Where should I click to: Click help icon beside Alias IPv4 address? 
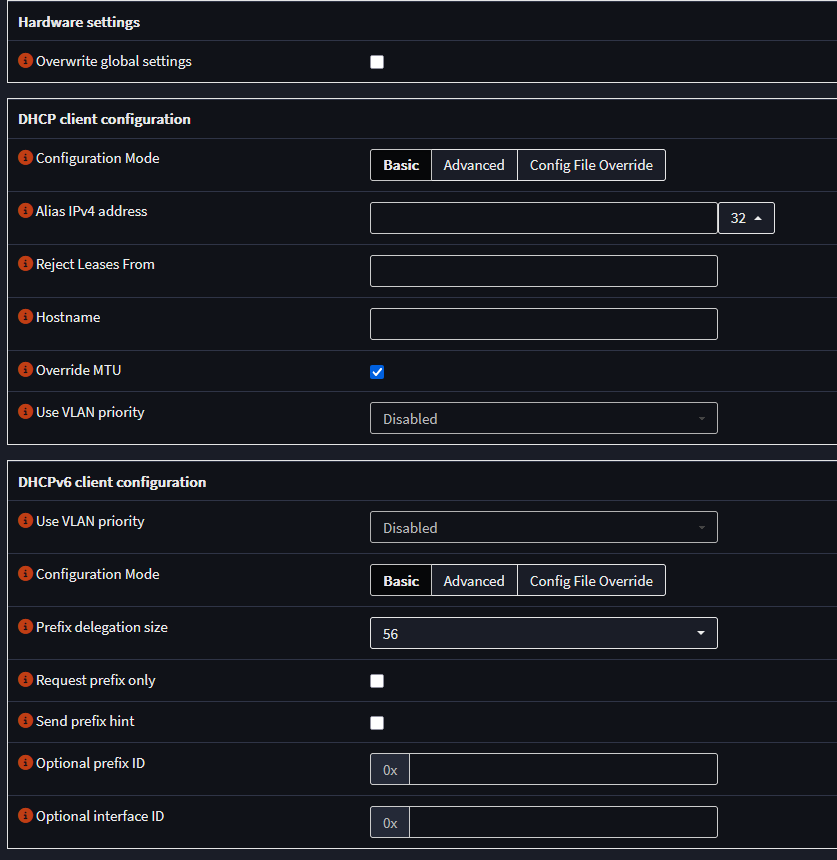pyautogui.click(x=26, y=211)
